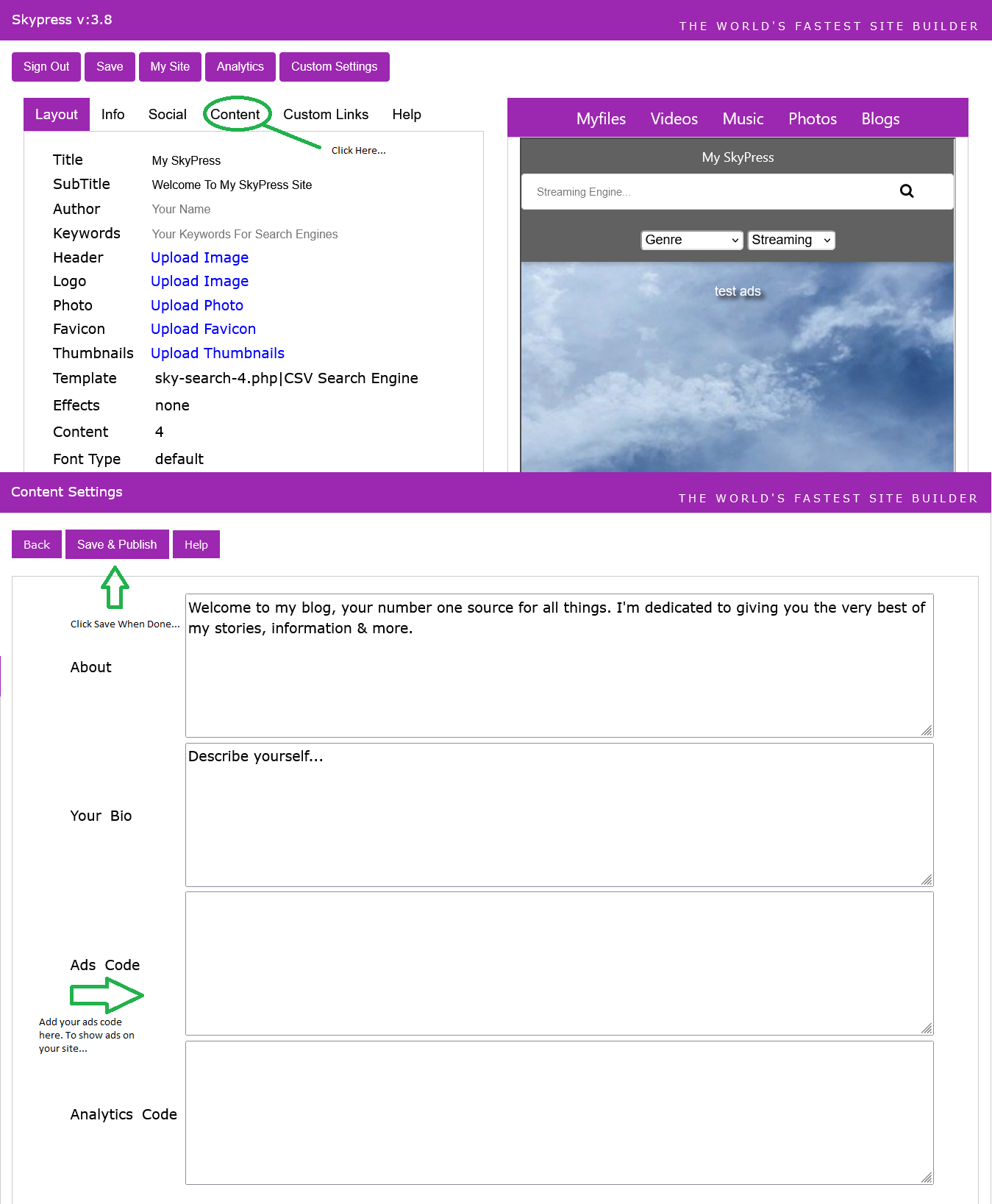
Task: Click the Upload Photo link
Action: click(197, 305)
